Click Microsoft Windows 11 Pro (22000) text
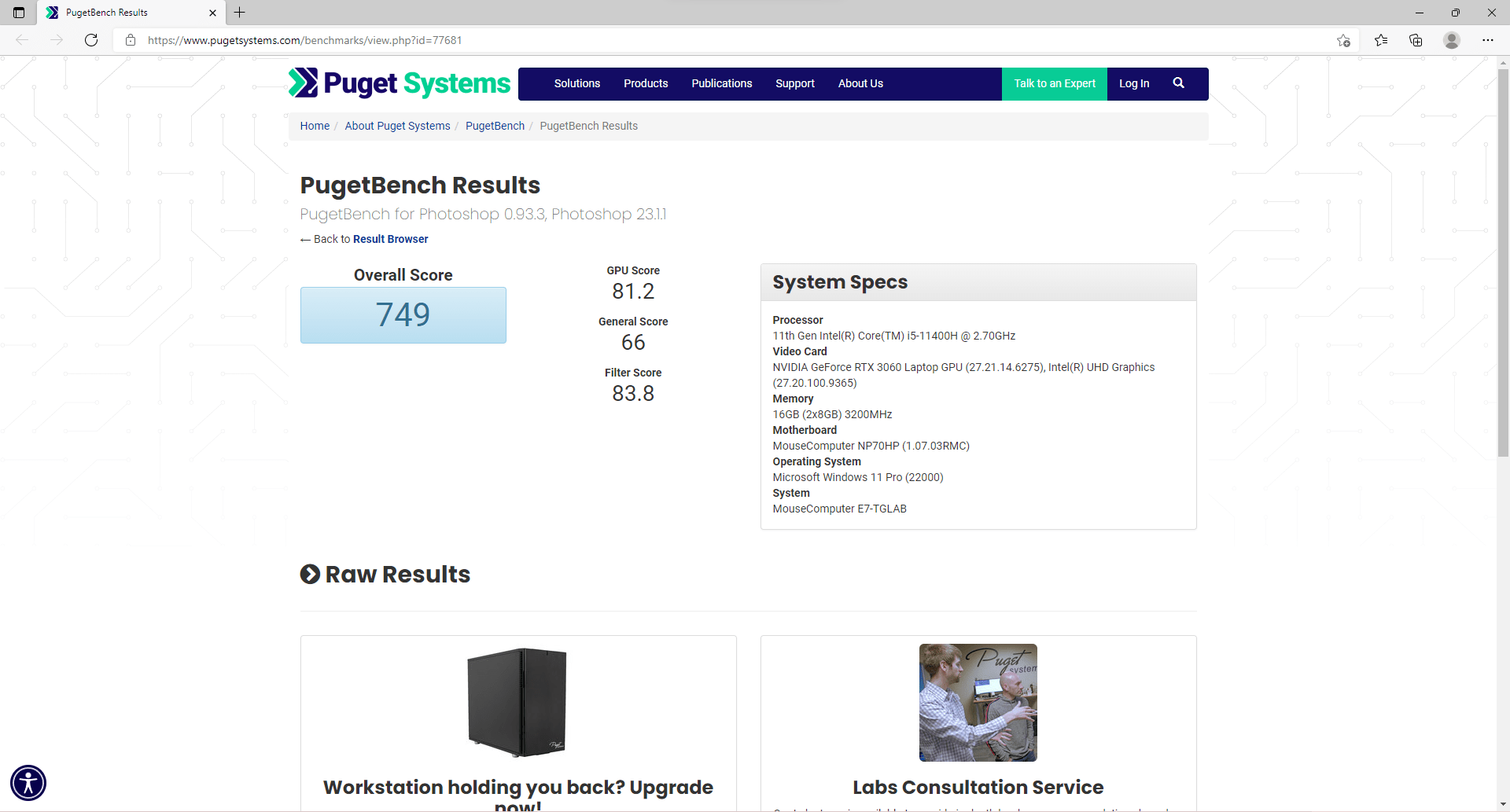The height and width of the screenshot is (812, 1510). pyautogui.click(x=857, y=477)
